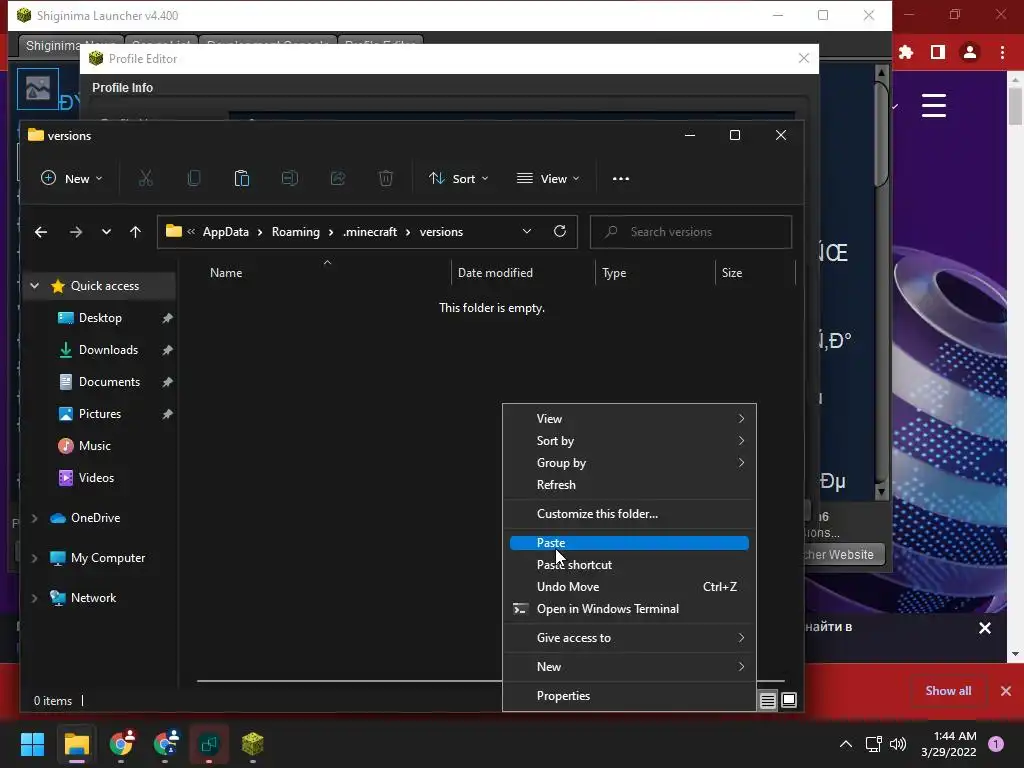Click AppData in the breadcrumb path

click(225, 232)
